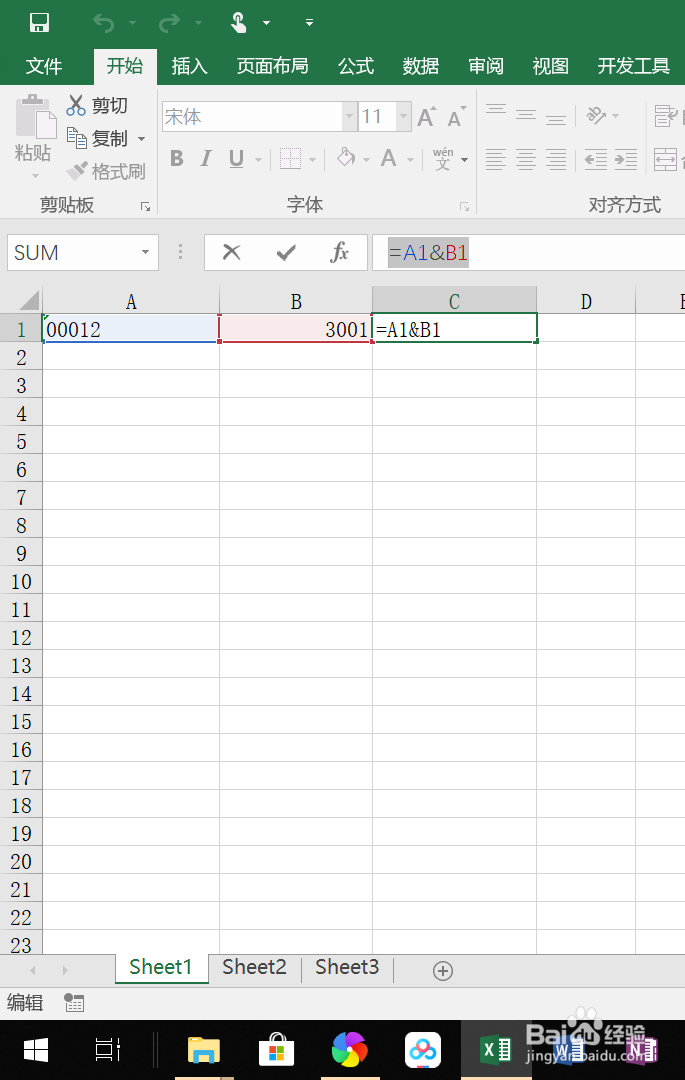Open the 文件 menu tab
The height and width of the screenshot is (1080, 685).
point(44,66)
